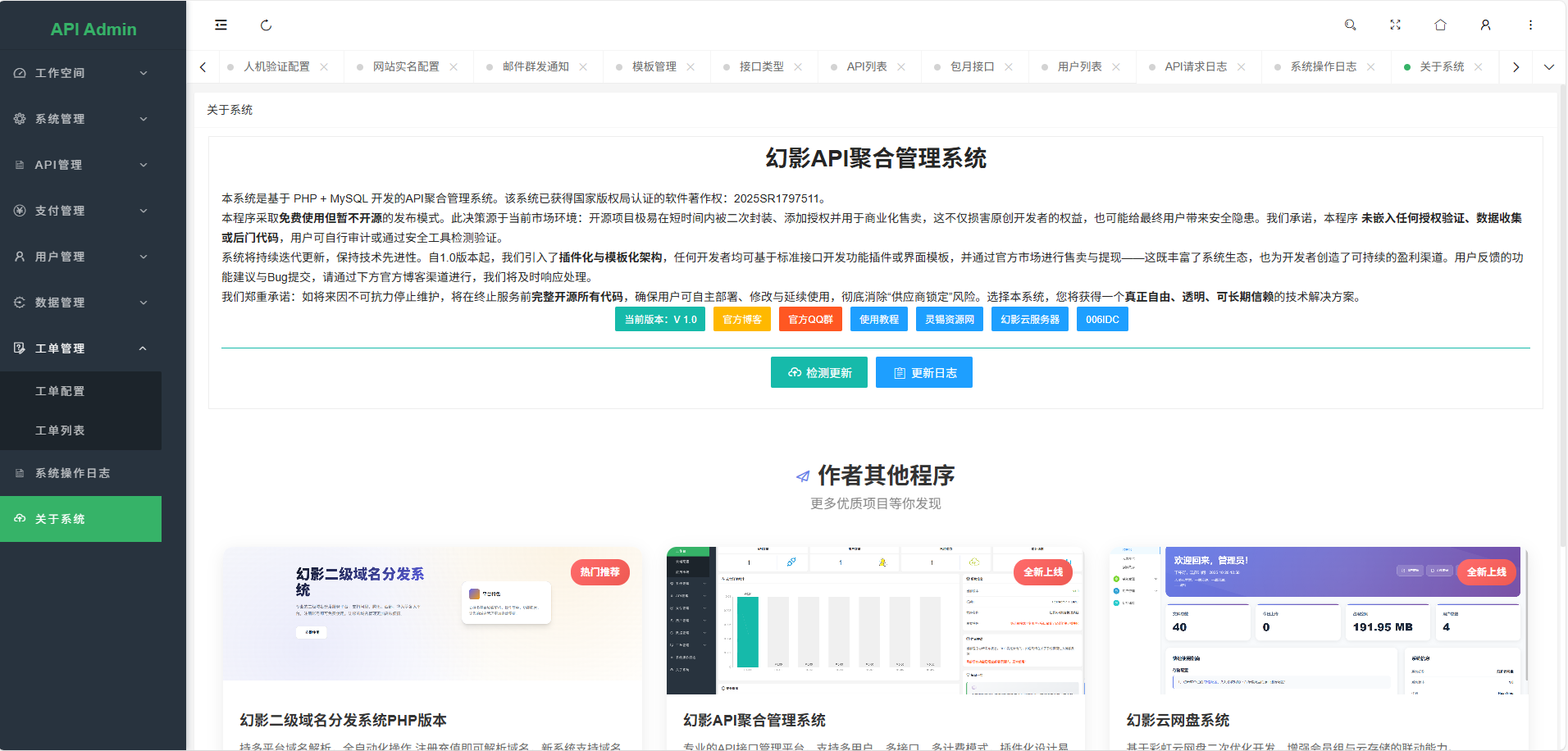Open the more options menu
Image resolution: width=1568 pixels, height=751 pixels.
(1530, 25)
